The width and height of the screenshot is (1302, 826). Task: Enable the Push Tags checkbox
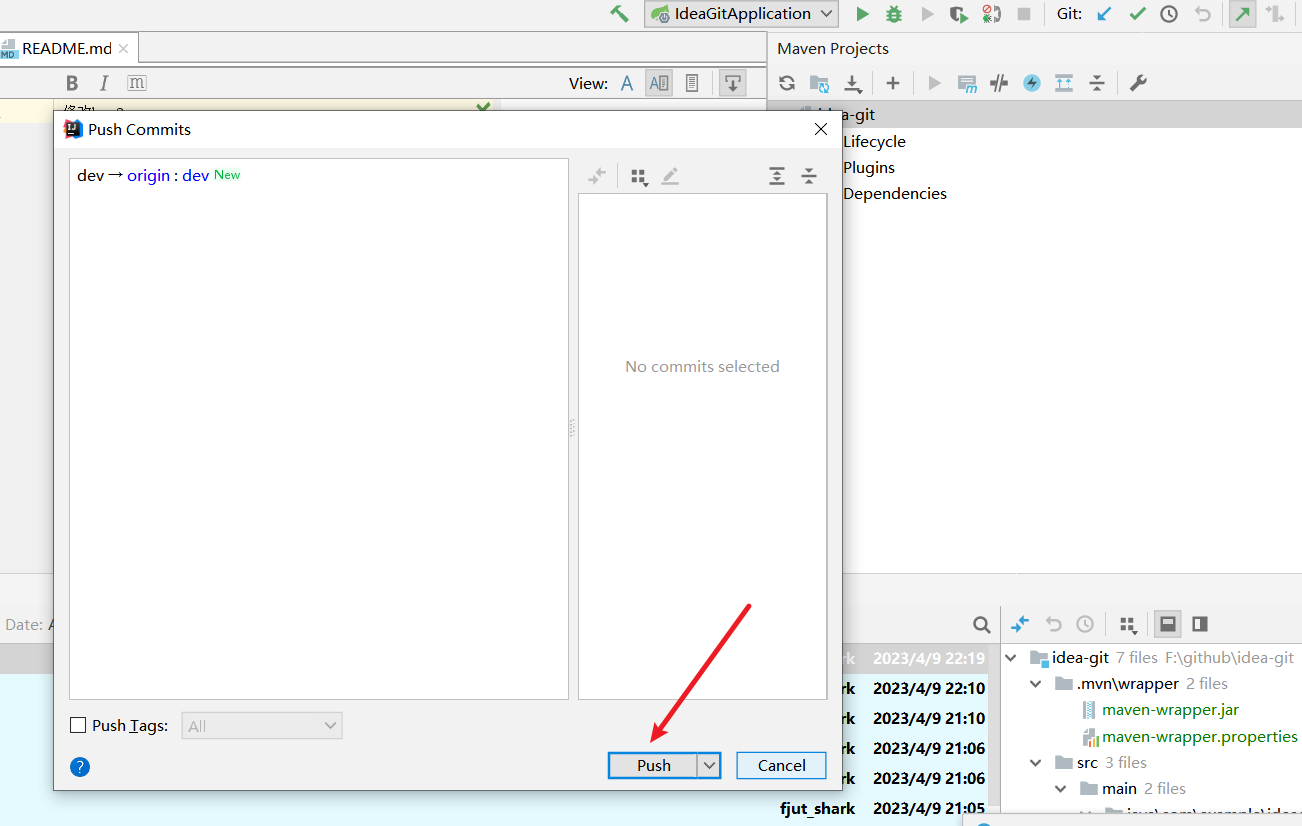[x=78, y=725]
